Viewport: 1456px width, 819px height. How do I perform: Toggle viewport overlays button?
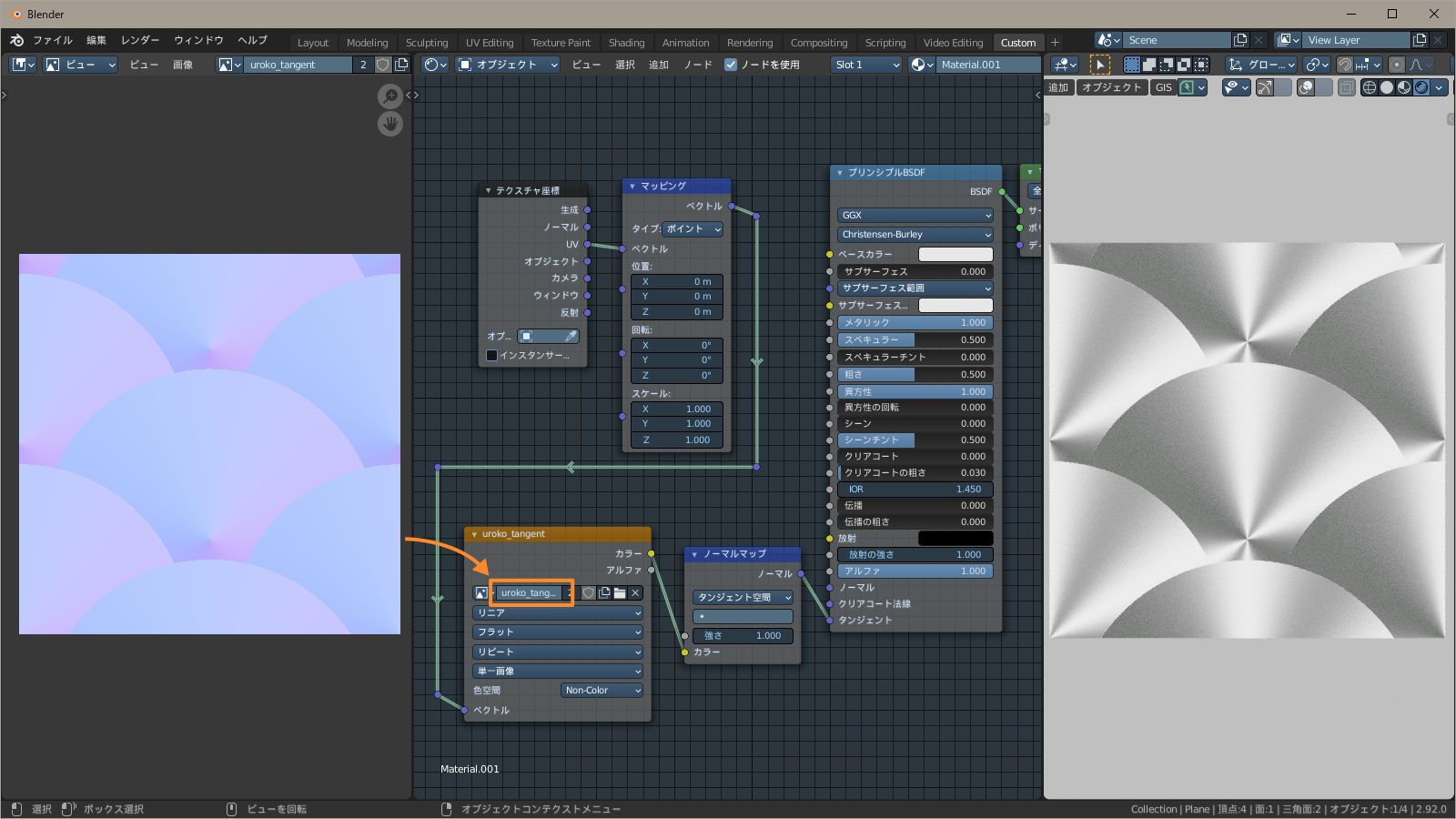tap(1306, 87)
